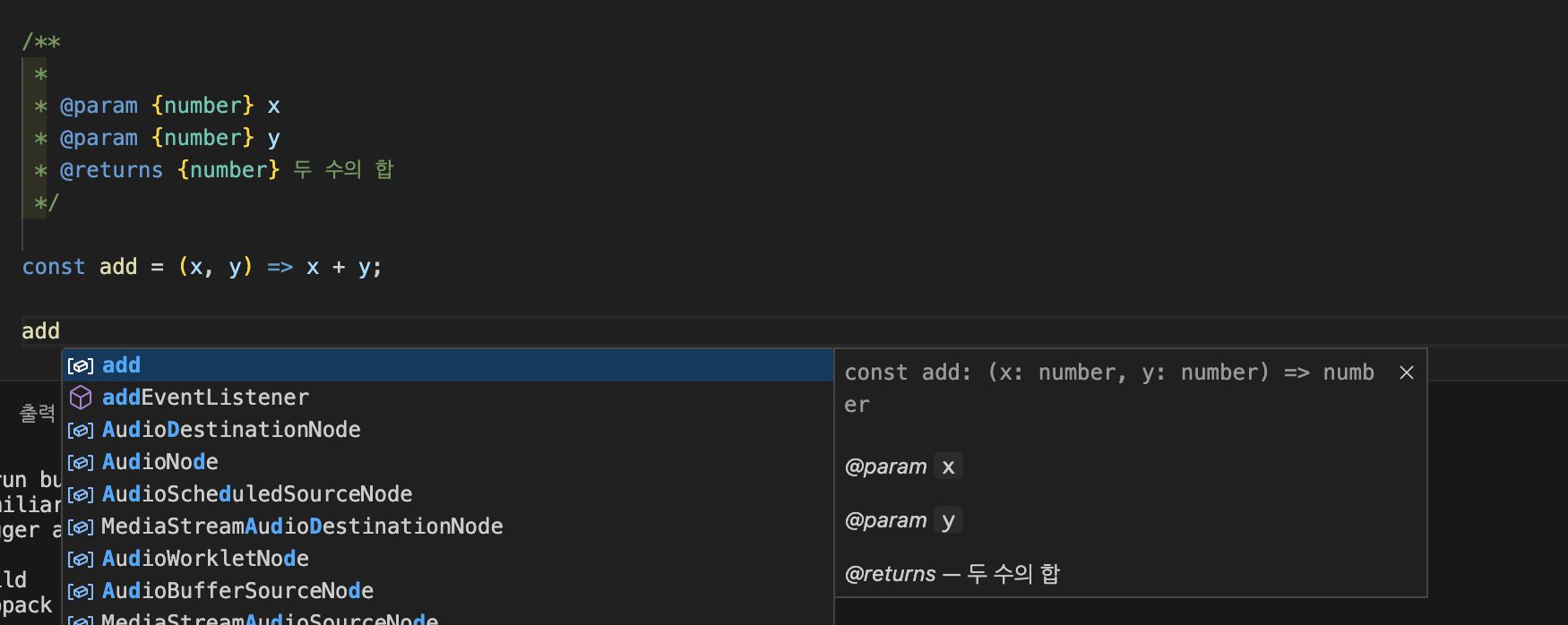The image size is (1568, 625).
Task: Pick AudioDestinationNode from suggestions
Action: [x=447, y=430]
